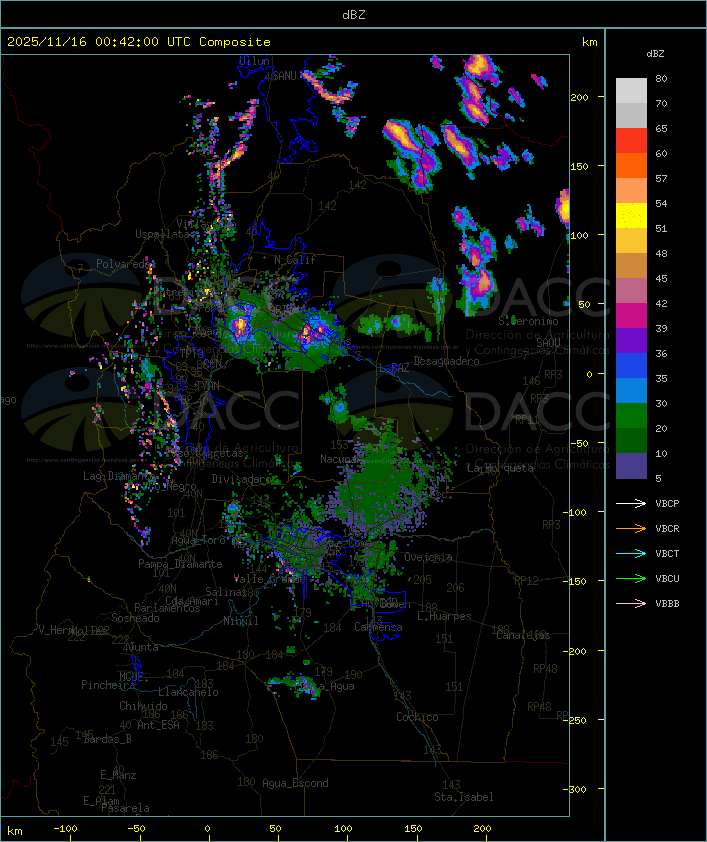Screen dimensions: 707x842
Task: Click the VBCT legend label
Action: coord(667,554)
